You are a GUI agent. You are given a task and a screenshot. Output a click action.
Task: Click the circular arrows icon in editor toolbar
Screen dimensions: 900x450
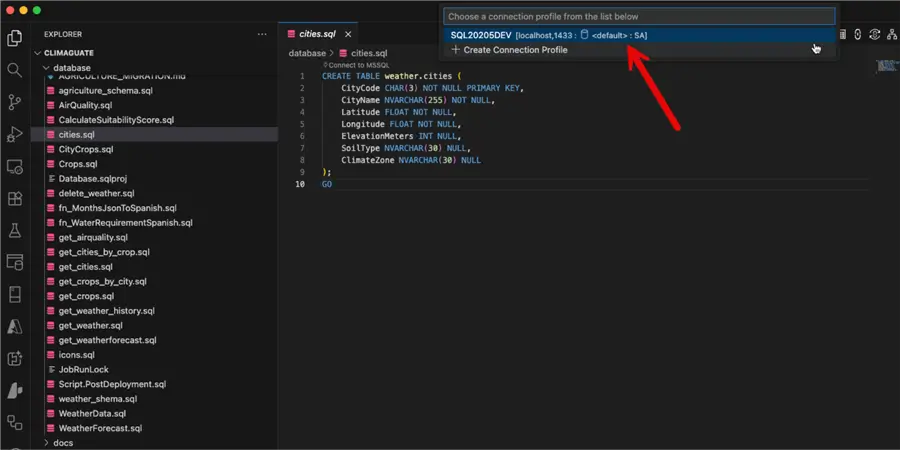pyautogui.click(x=874, y=34)
